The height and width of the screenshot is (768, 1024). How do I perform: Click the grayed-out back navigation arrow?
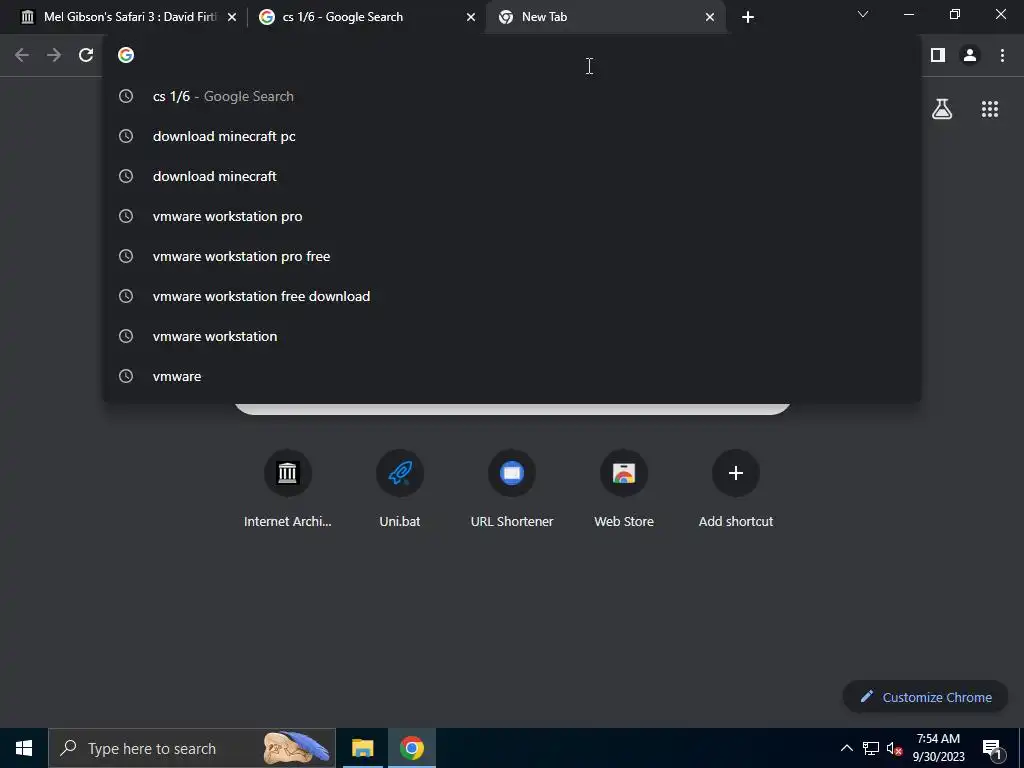[22, 56]
